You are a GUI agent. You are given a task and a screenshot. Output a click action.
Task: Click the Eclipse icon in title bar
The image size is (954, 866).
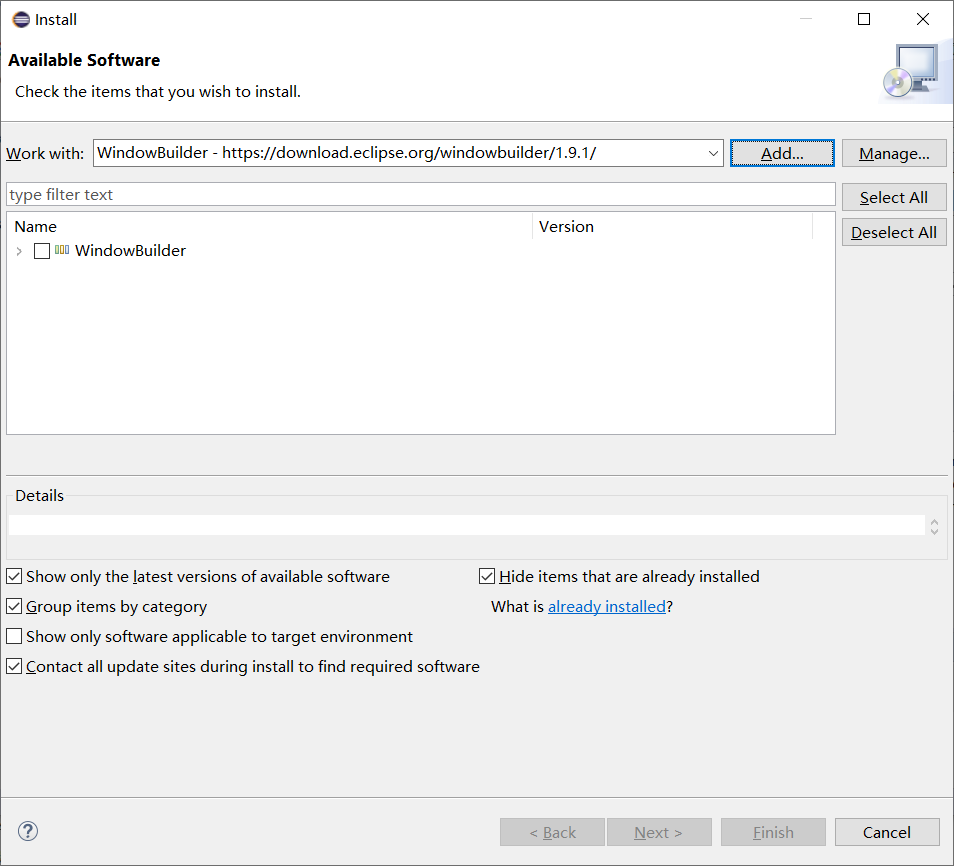[20, 19]
